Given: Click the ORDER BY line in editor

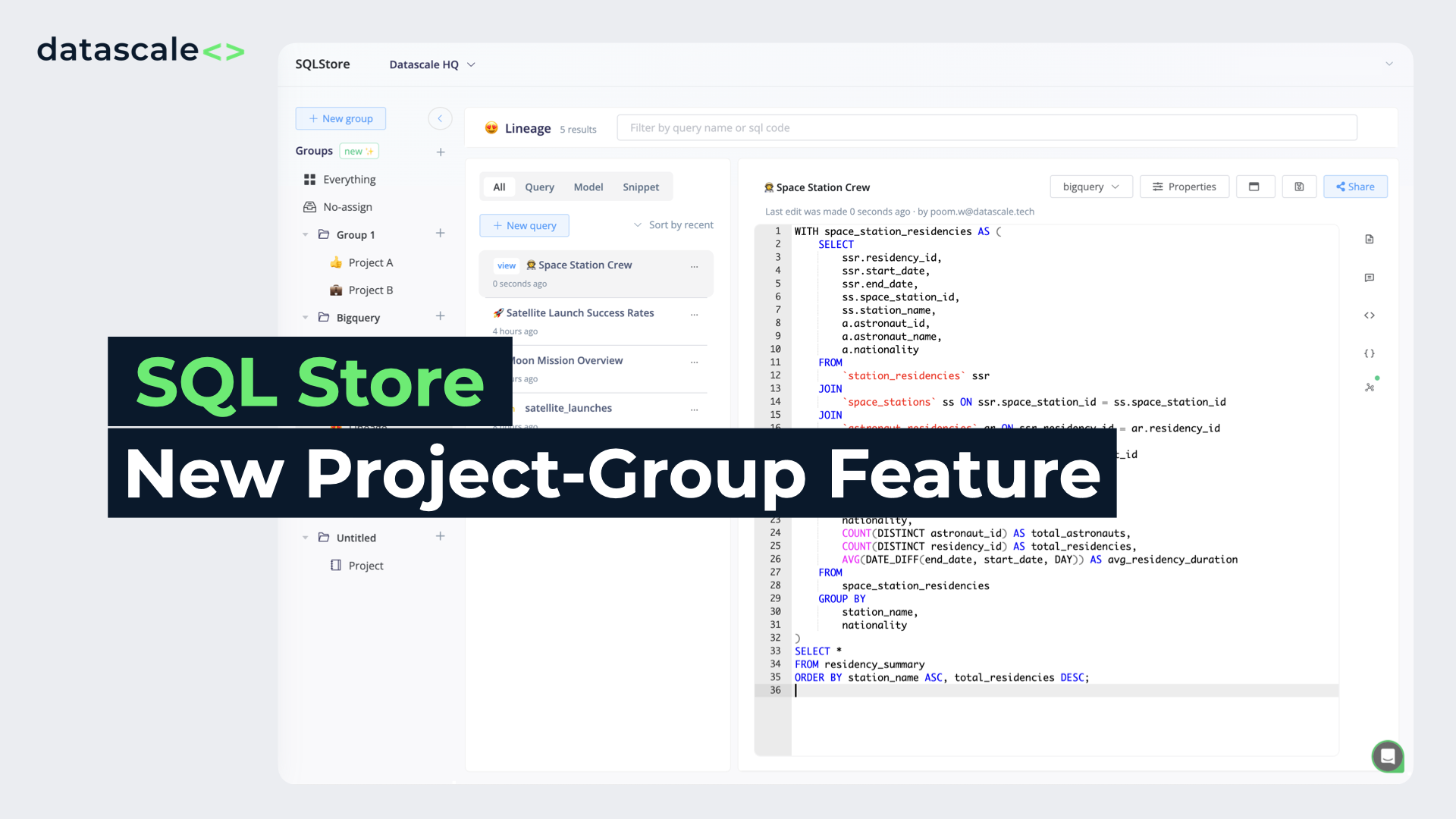Looking at the screenshot, I should click(942, 677).
